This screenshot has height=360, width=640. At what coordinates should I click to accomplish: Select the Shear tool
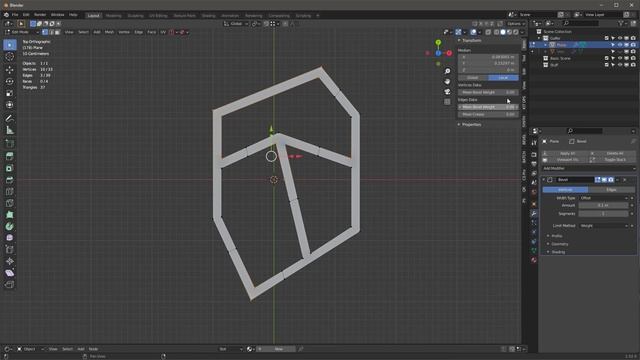point(10,273)
